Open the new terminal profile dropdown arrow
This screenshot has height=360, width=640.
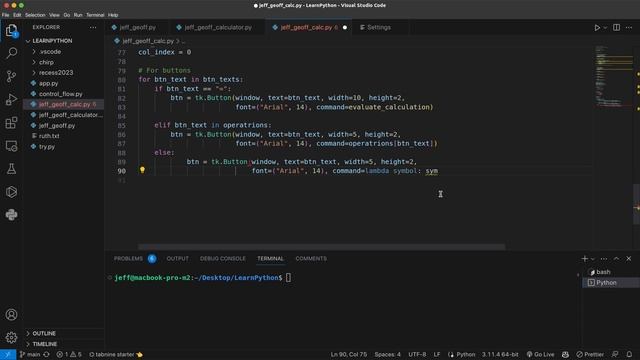[x=593, y=259]
